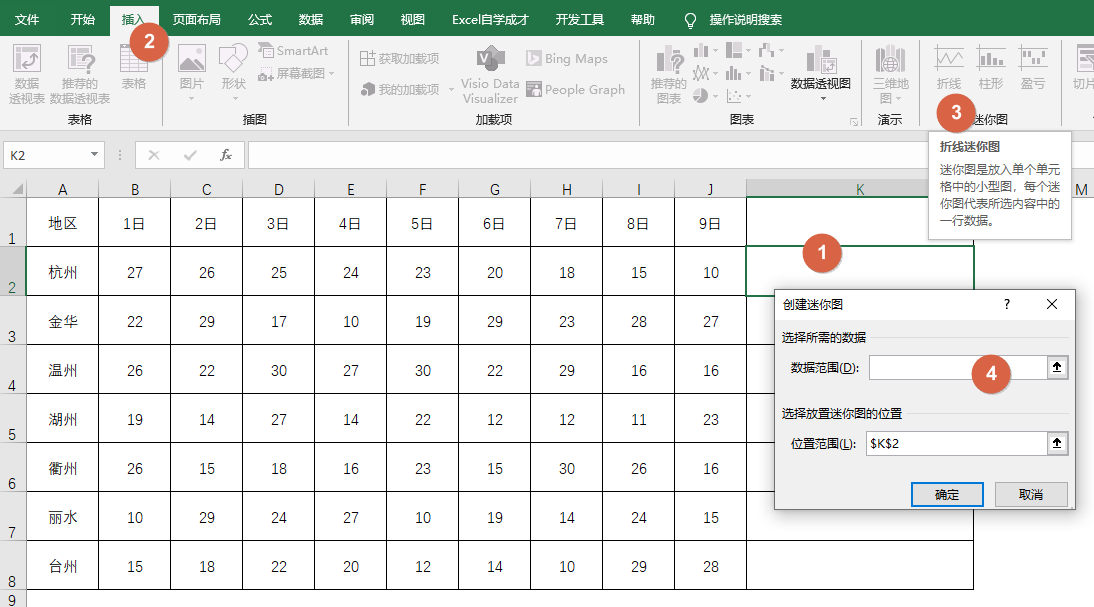Open the Excel自学成才 tab
1094x607 pixels.
[x=490, y=20]
